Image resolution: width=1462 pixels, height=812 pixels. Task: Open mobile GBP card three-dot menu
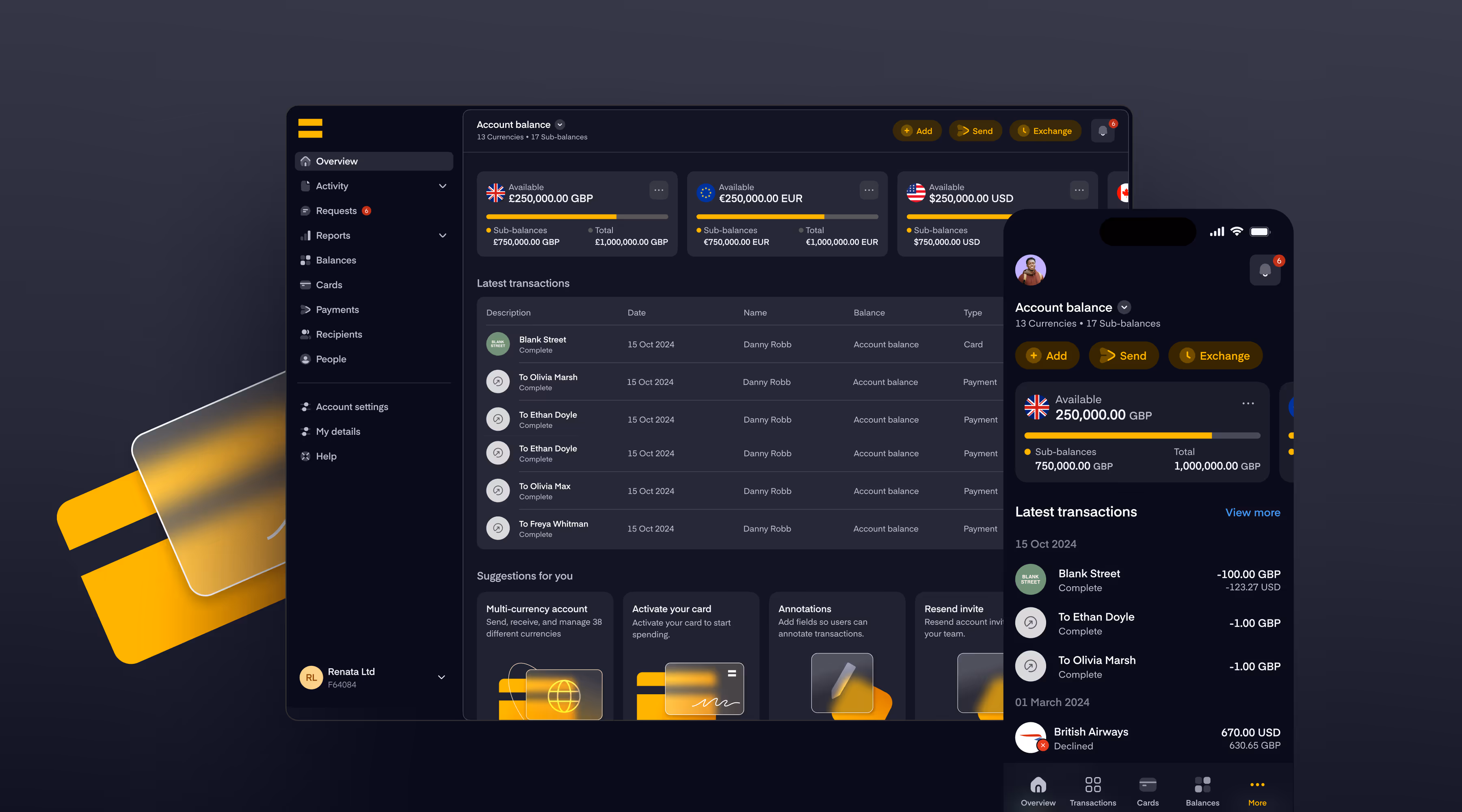point(1248,404)
